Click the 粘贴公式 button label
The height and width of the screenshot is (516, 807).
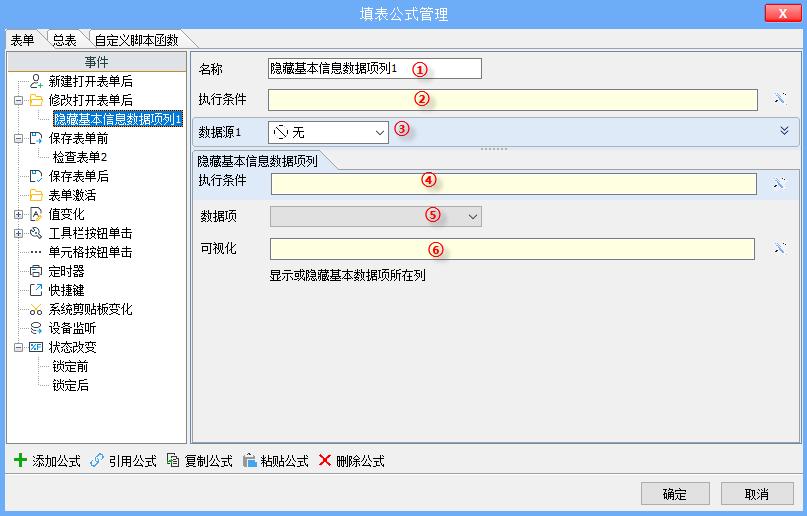tap(285, 461)
